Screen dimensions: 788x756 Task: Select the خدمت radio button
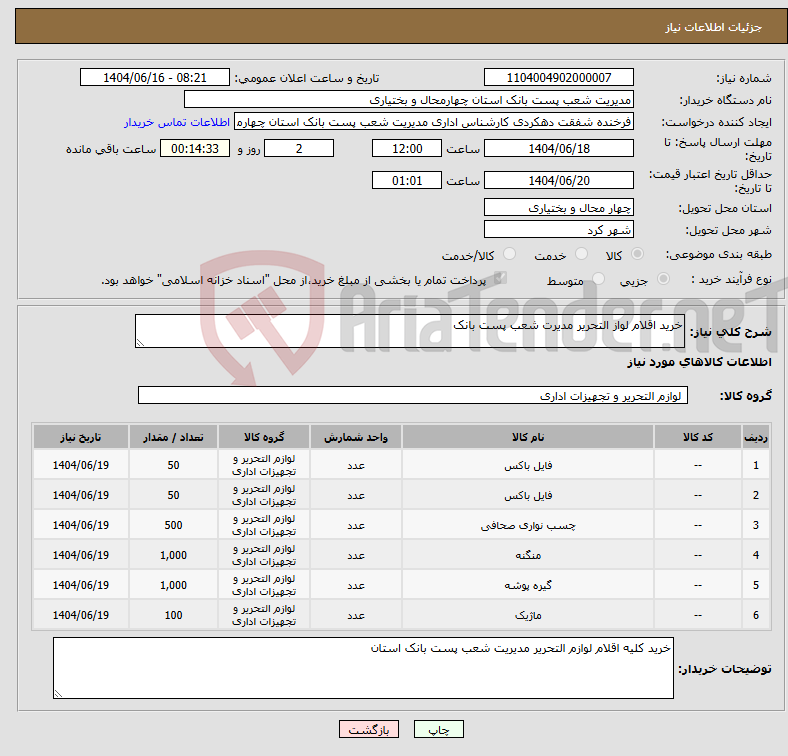click(581, 254)
